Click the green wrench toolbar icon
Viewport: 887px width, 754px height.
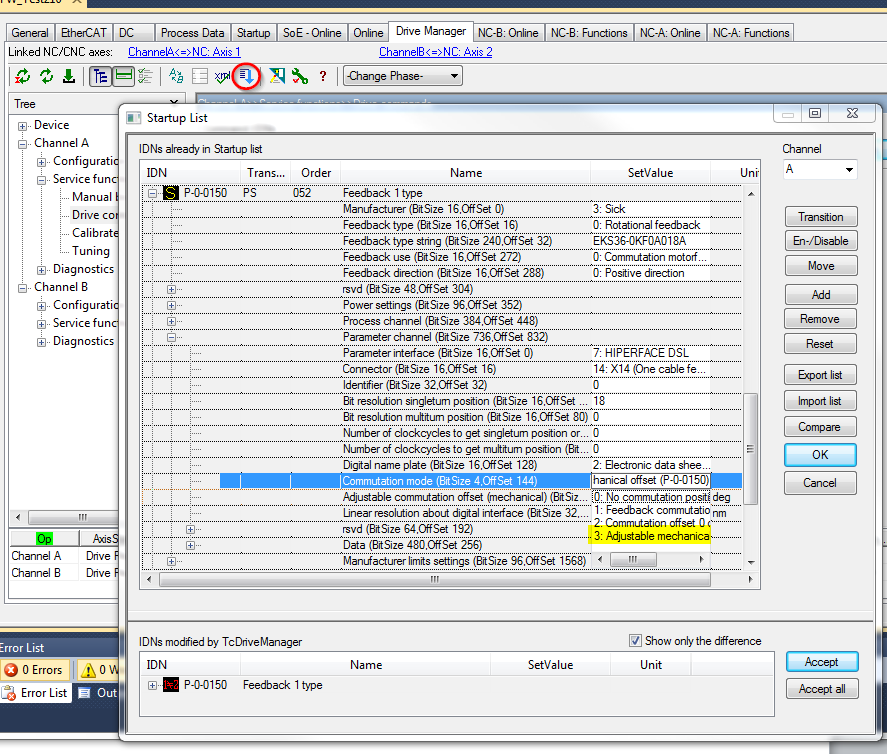click(300, 76)
